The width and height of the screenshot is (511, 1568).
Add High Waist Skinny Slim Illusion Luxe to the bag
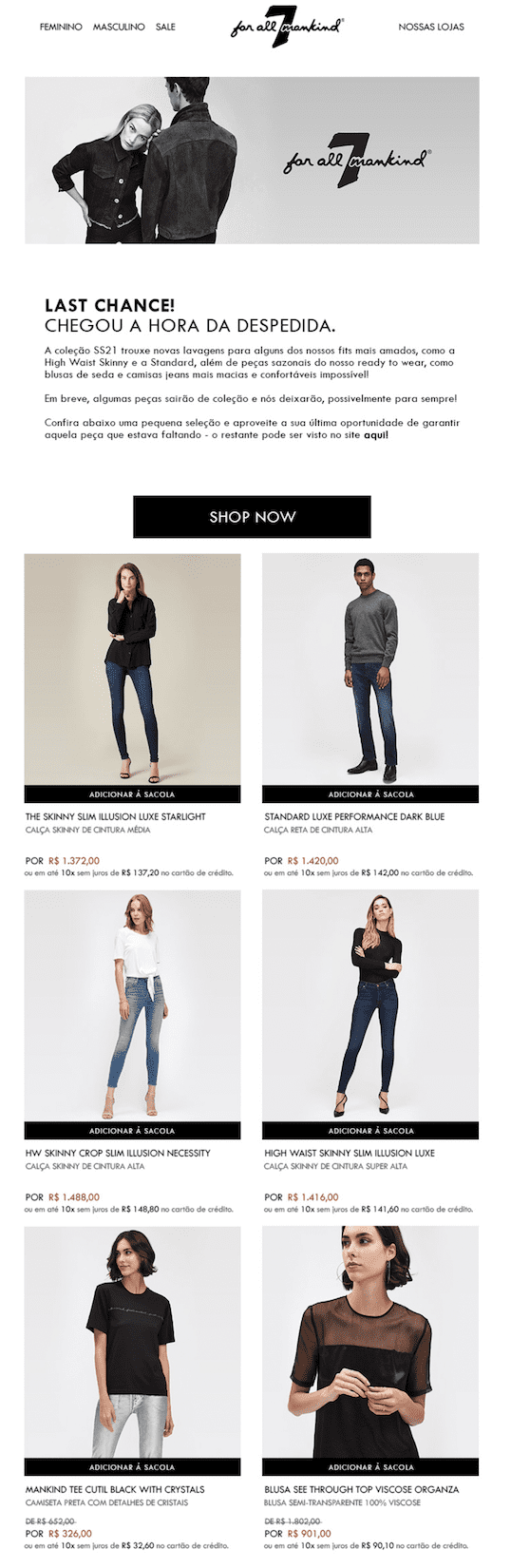point(370,1131)
